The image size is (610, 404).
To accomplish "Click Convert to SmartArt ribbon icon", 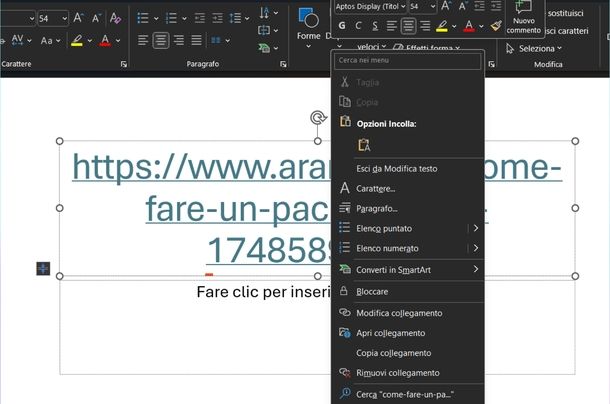I will point(264,48).
